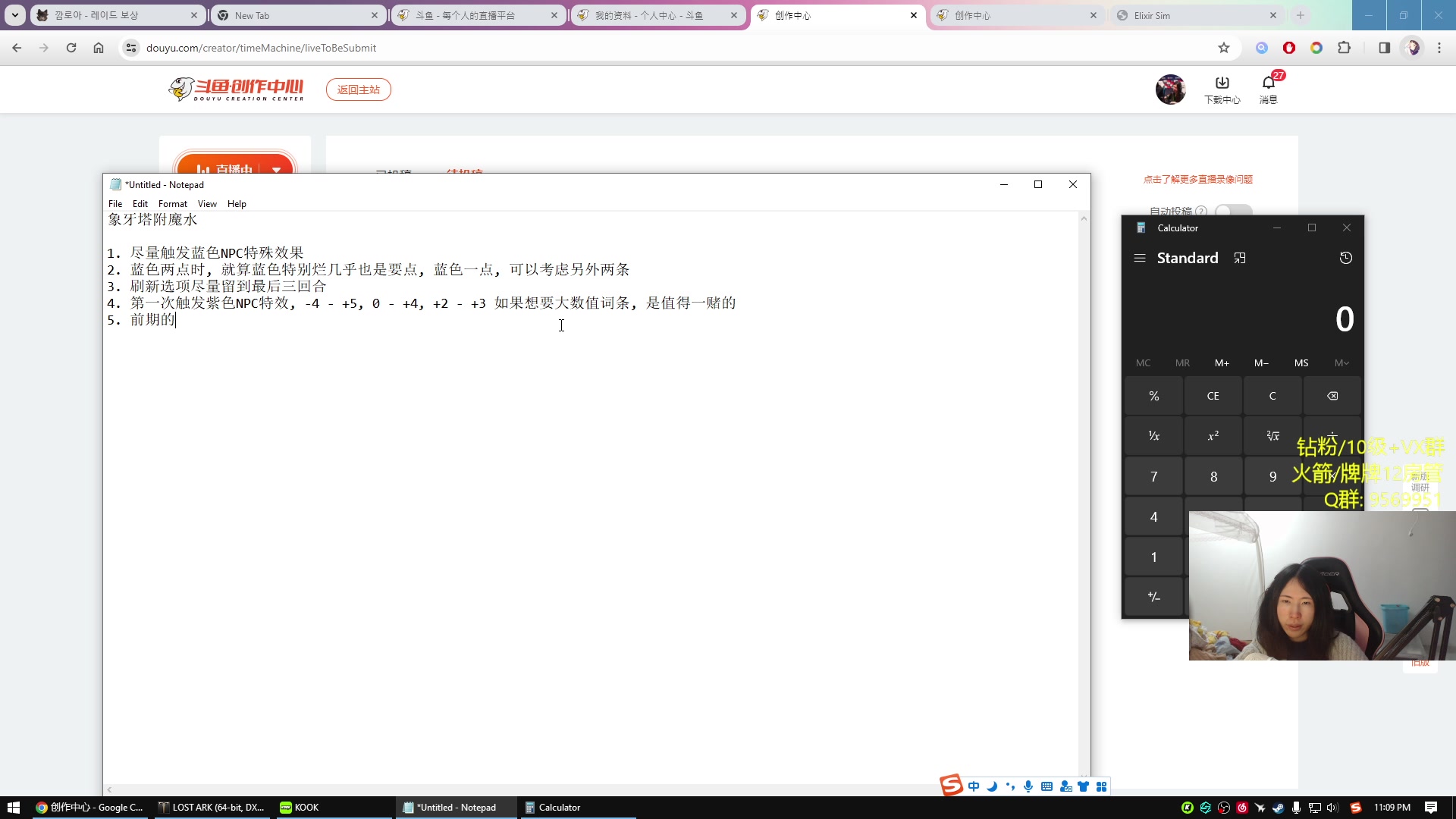1456x819 pixels.
Task: Open the browser tab search chevron
Action: click(x=14, y=15)
